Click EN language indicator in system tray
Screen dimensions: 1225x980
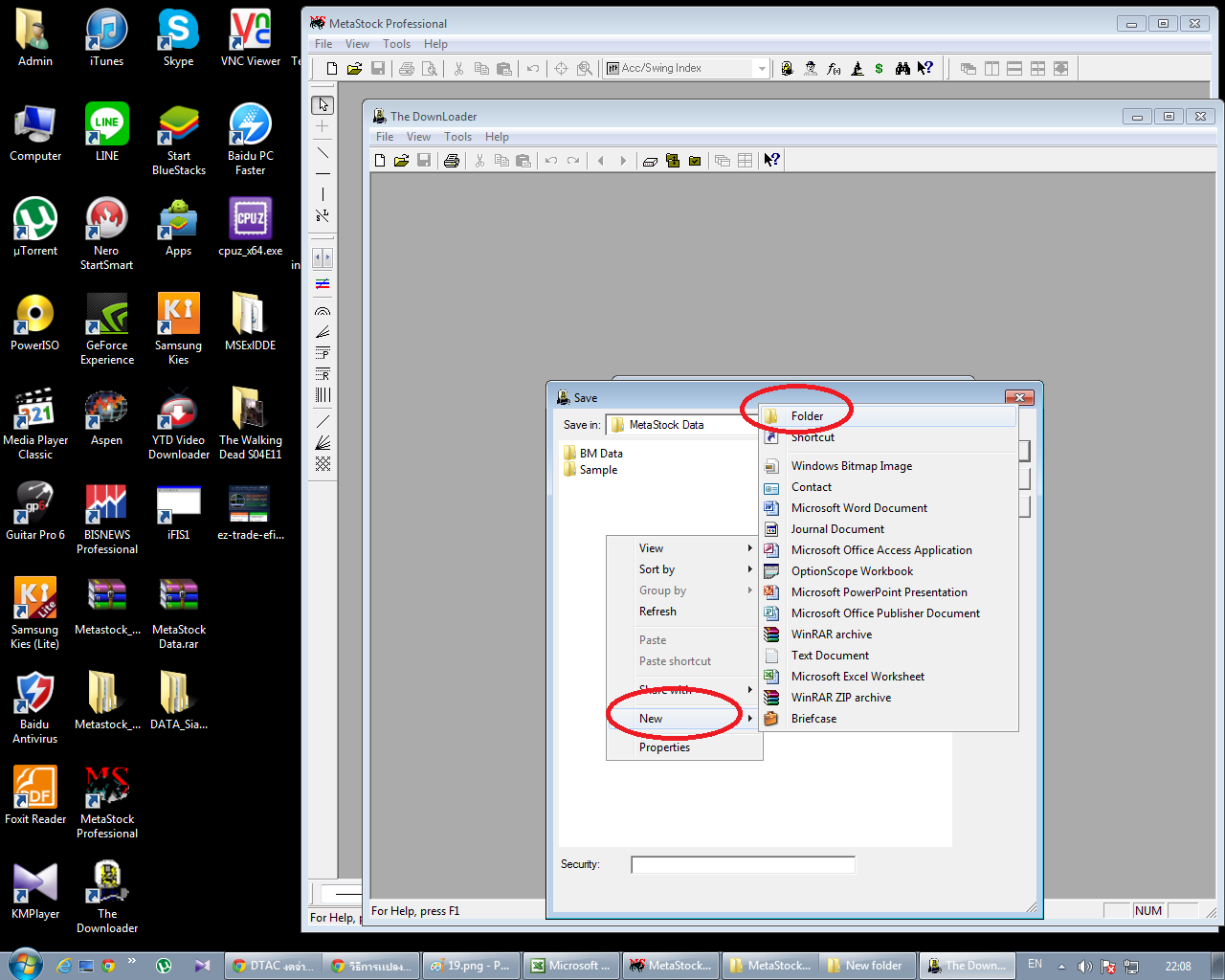(1035, 965)
